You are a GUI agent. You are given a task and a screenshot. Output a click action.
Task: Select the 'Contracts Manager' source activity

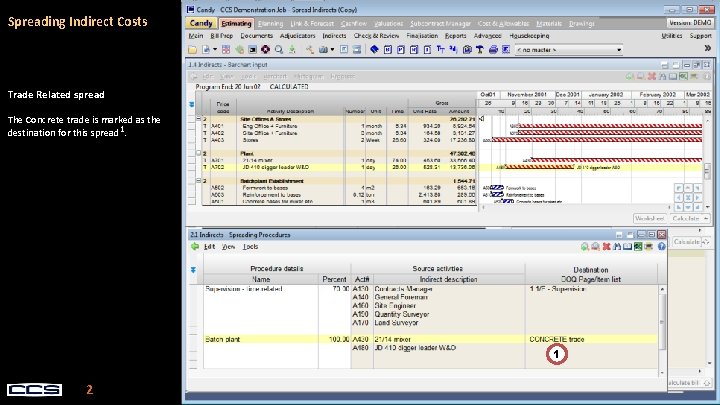tap(403, 289)
